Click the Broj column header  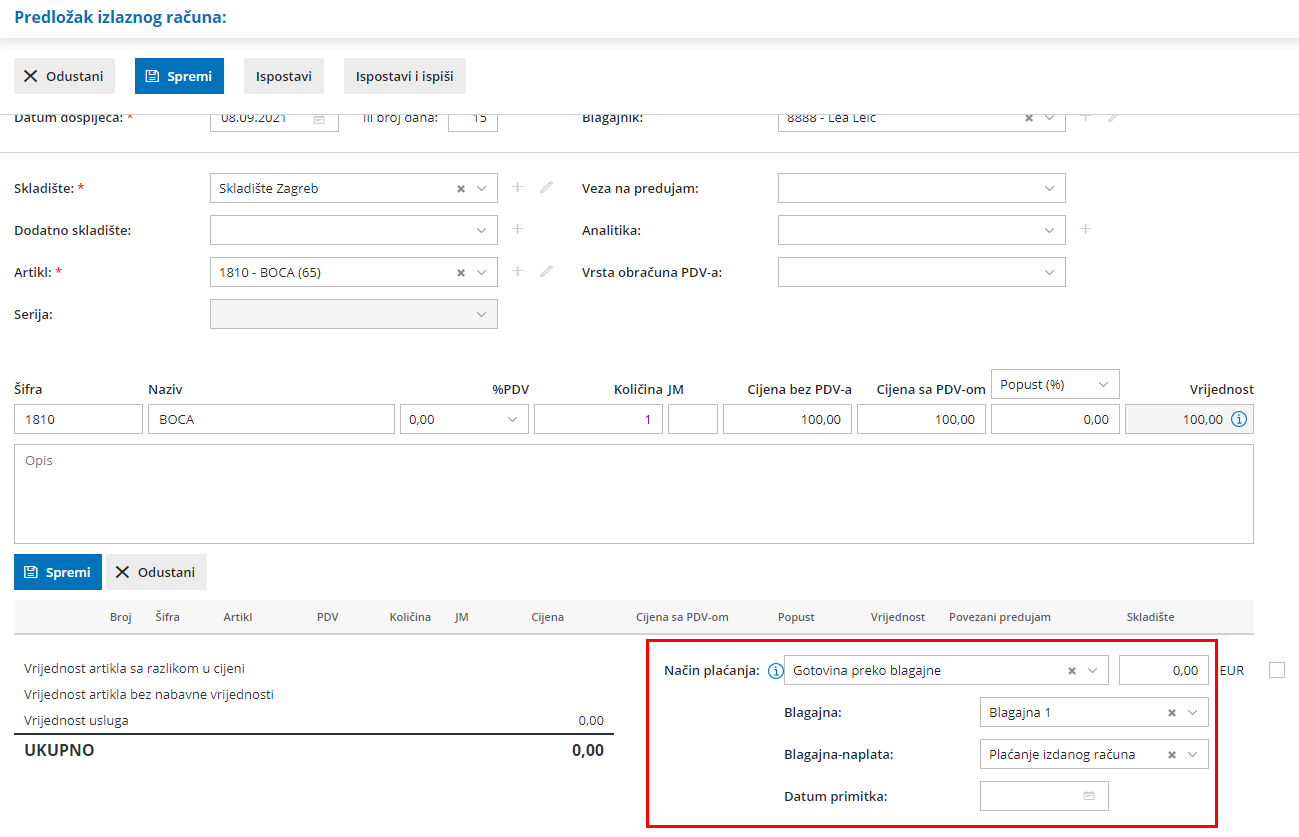[121, 617]
